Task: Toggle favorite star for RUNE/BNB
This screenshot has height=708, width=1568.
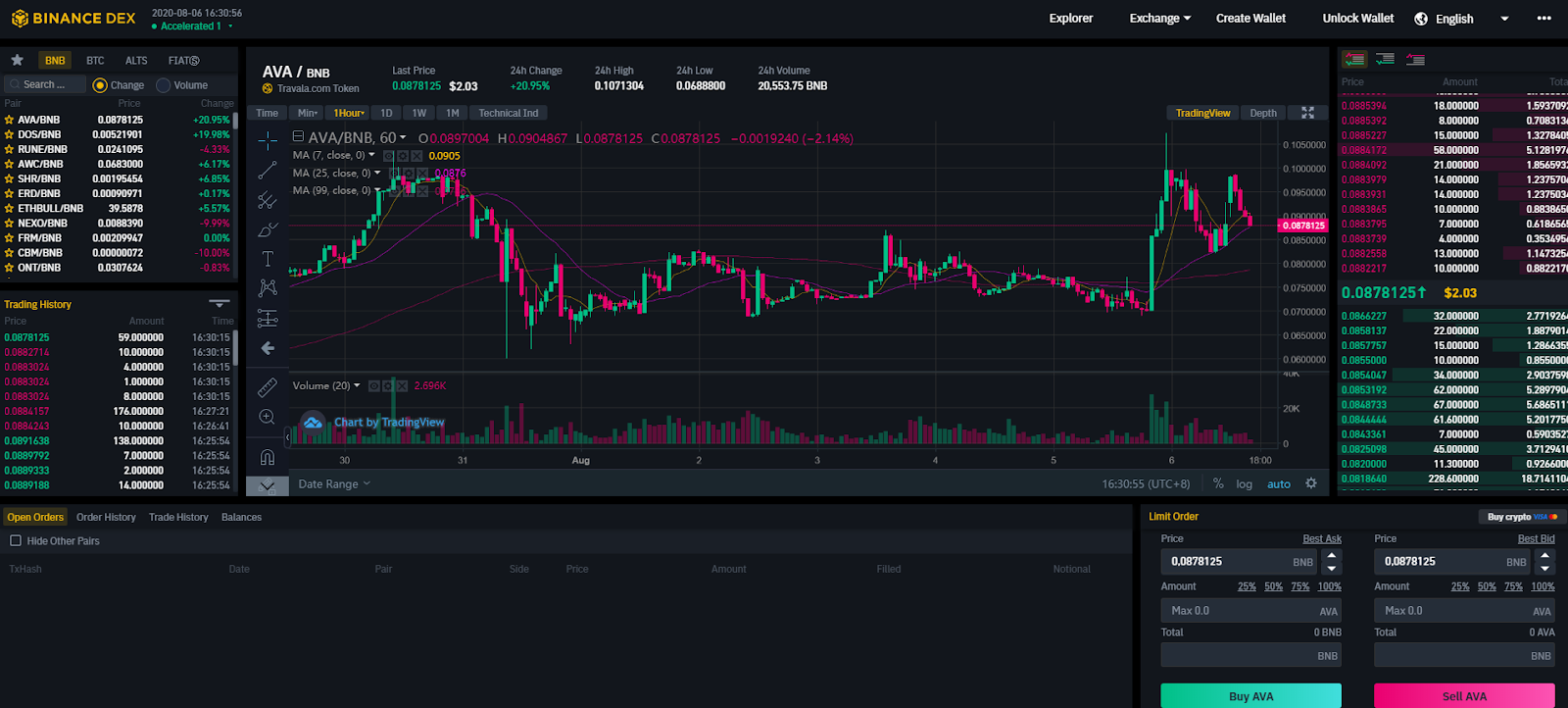Action: [9, 149]
